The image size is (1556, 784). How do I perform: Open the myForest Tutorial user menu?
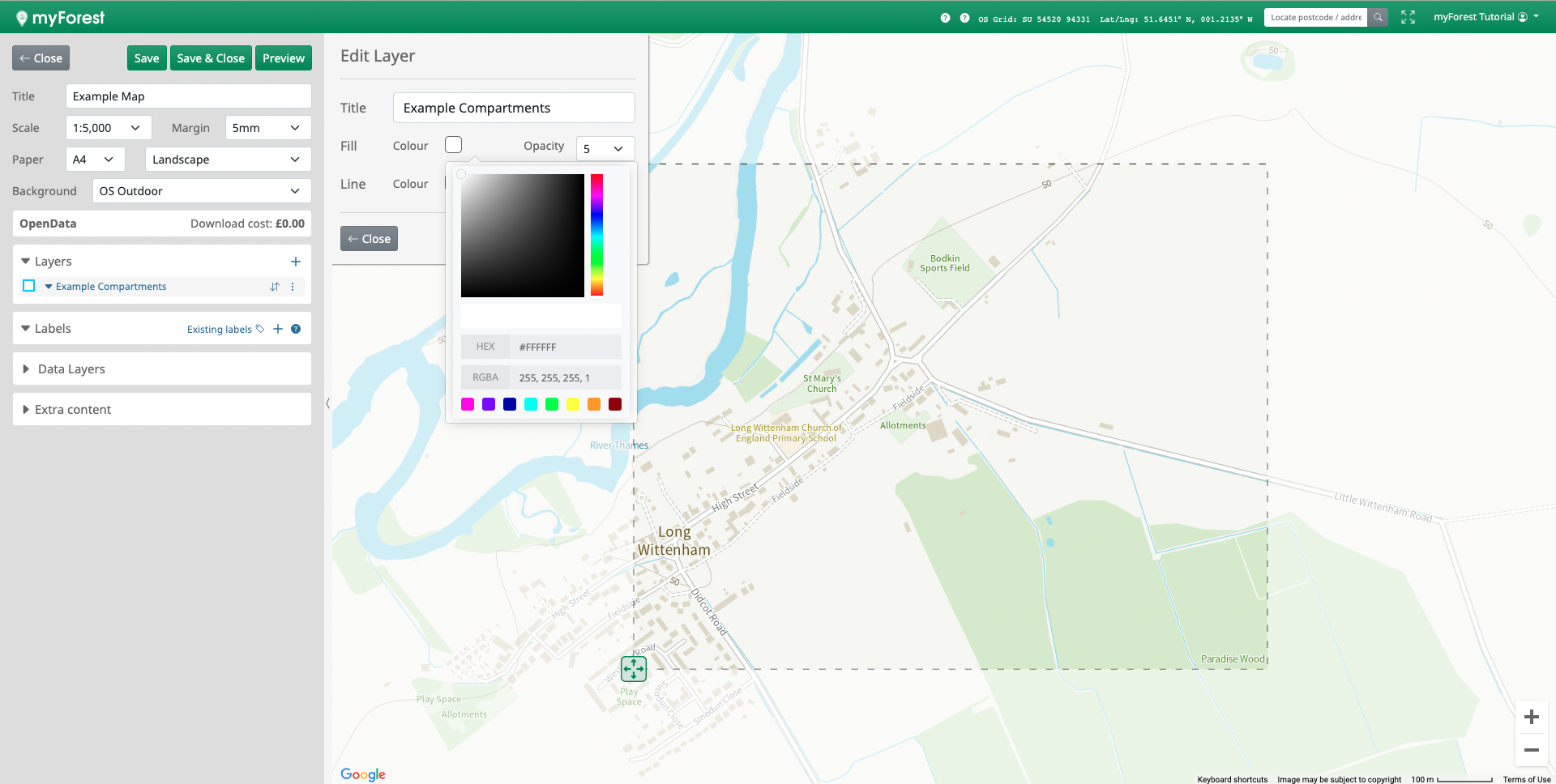(x=1485, y=17)
